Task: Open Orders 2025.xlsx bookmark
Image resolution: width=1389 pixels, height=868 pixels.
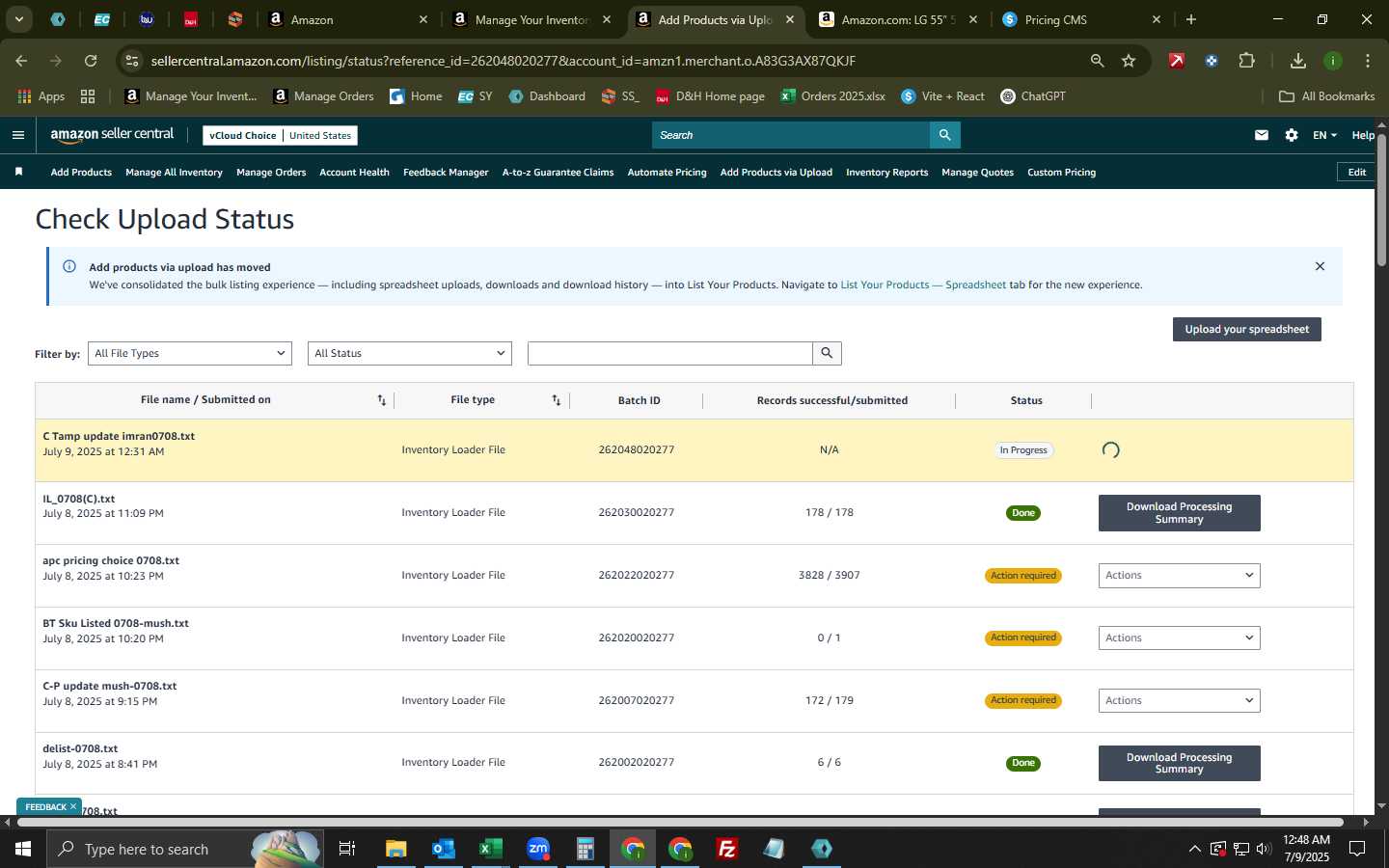Action: (832, 96)
